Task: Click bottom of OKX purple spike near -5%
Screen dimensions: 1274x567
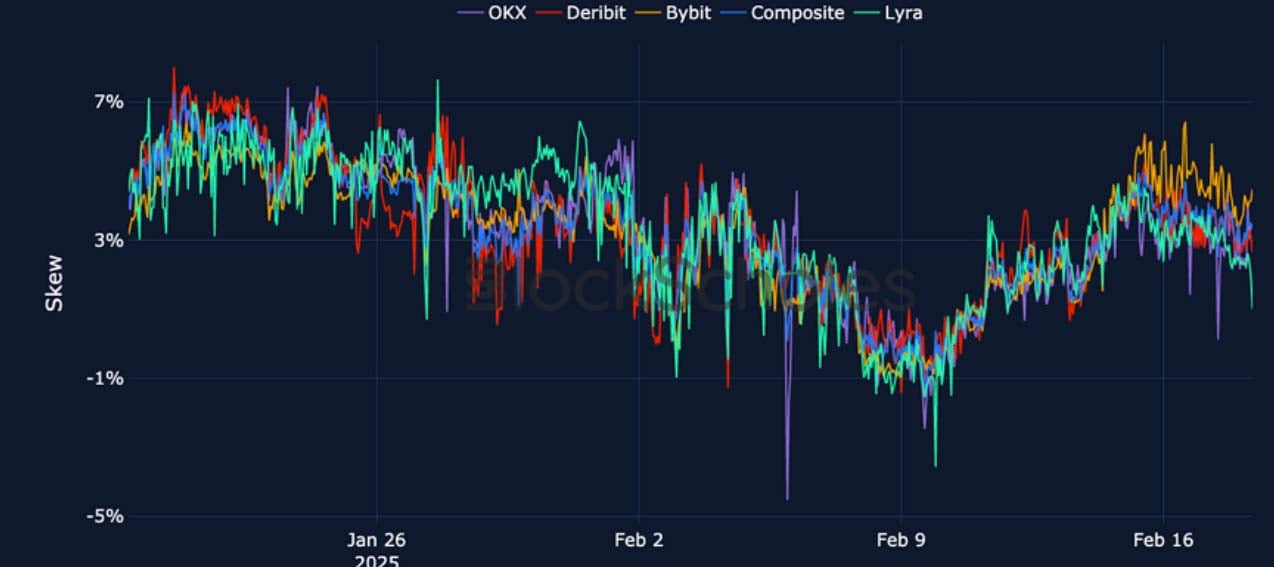Action: tap(787, 497)
